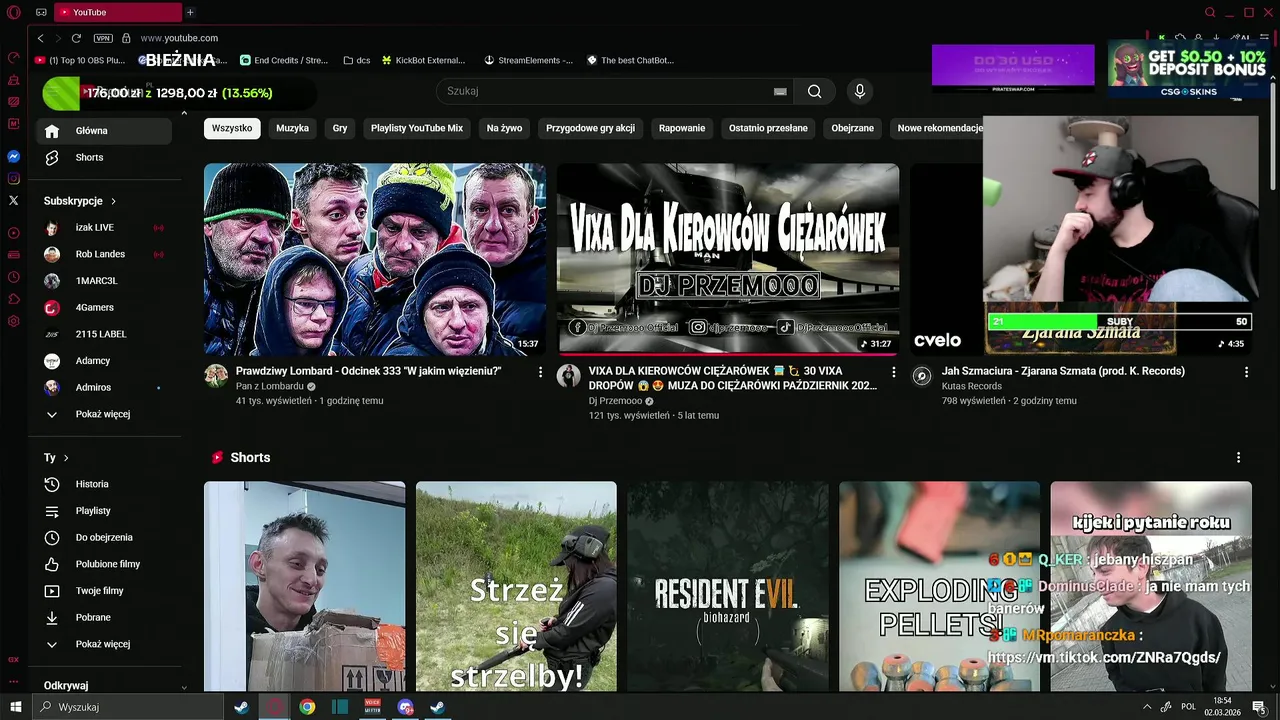Click sidebar scroll-up arrow

[184, 113]
